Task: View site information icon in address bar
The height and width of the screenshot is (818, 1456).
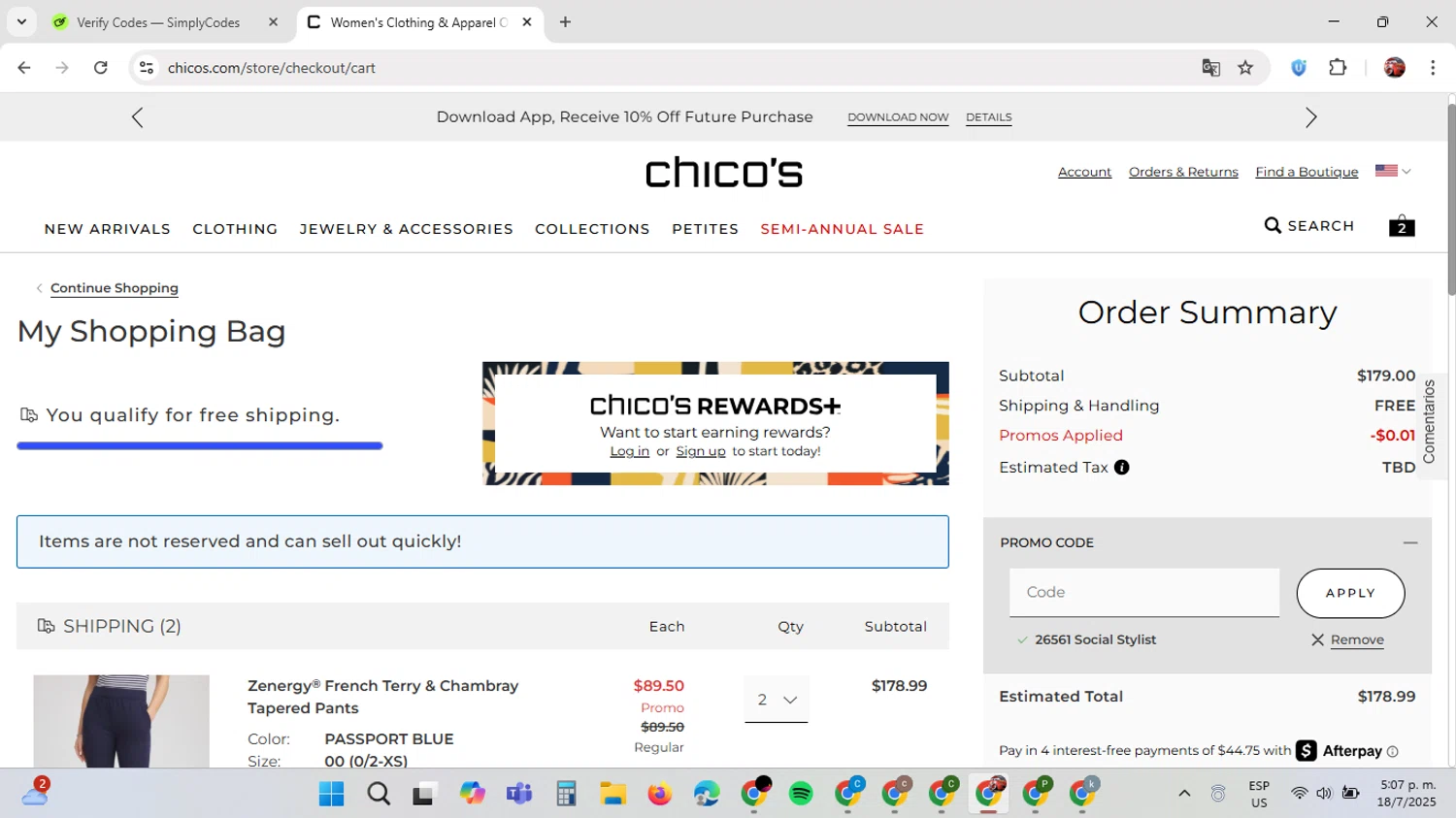Action: pos(147,68)
